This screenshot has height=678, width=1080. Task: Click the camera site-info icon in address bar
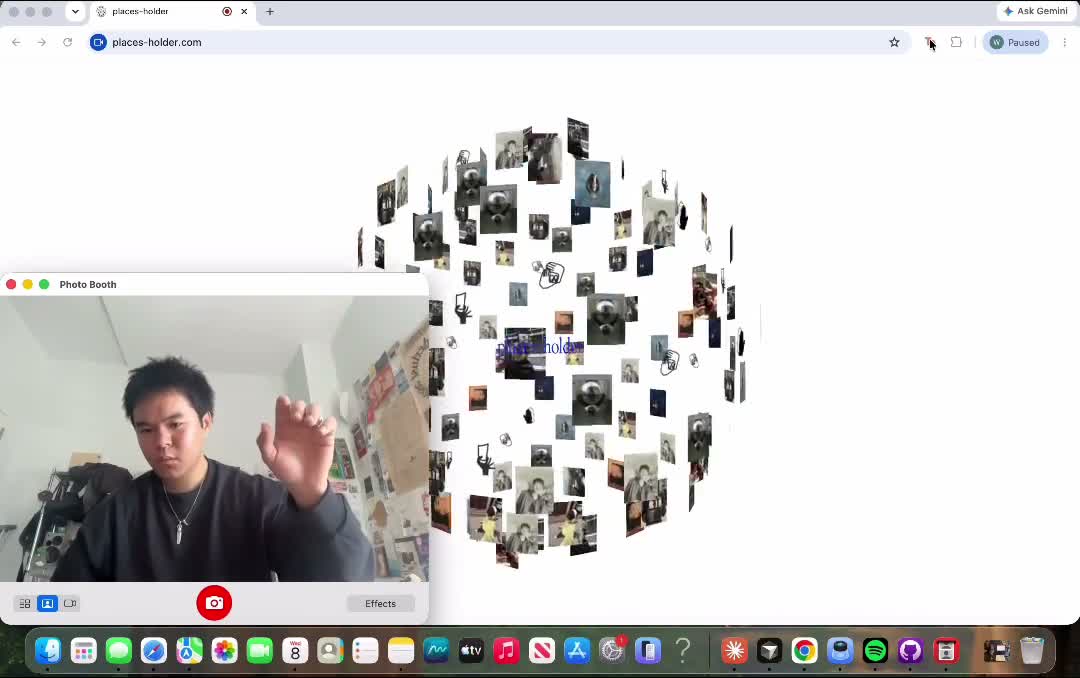pyautogui.click(x=98, y=42)
